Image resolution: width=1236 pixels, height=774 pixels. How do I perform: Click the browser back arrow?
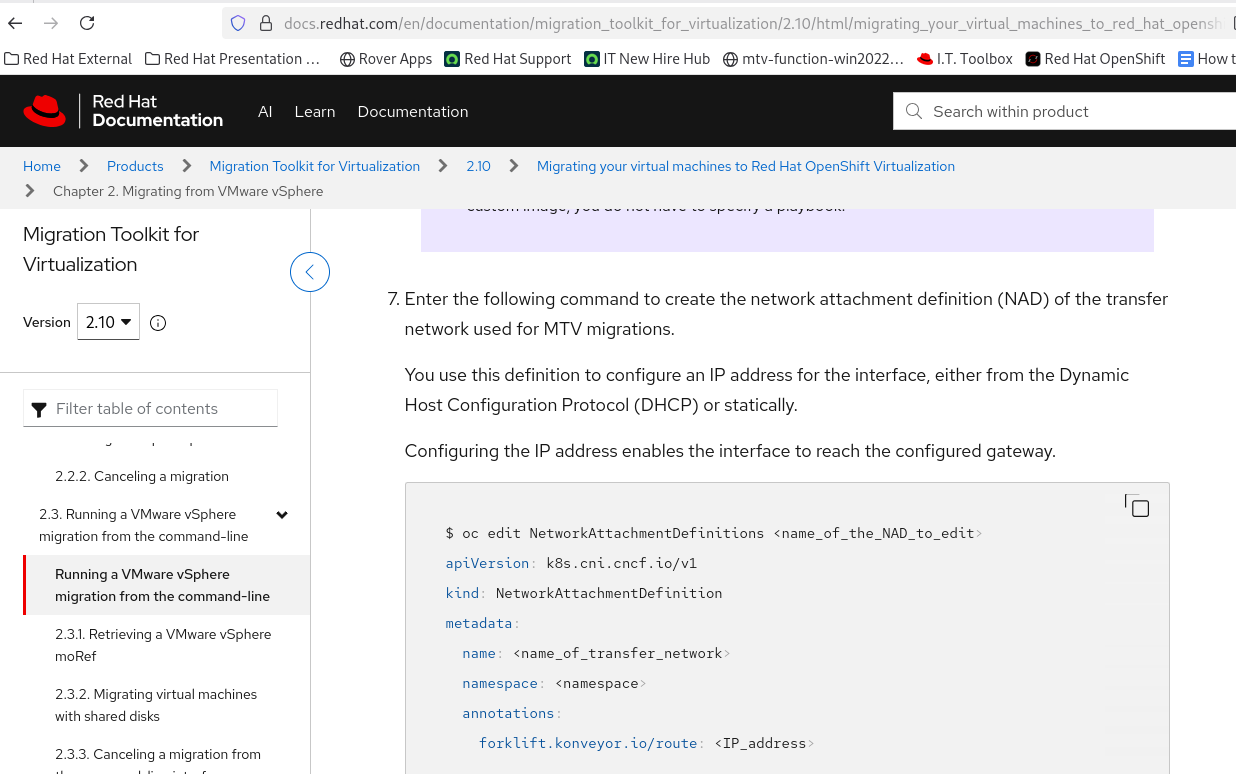tap(15, 23)
